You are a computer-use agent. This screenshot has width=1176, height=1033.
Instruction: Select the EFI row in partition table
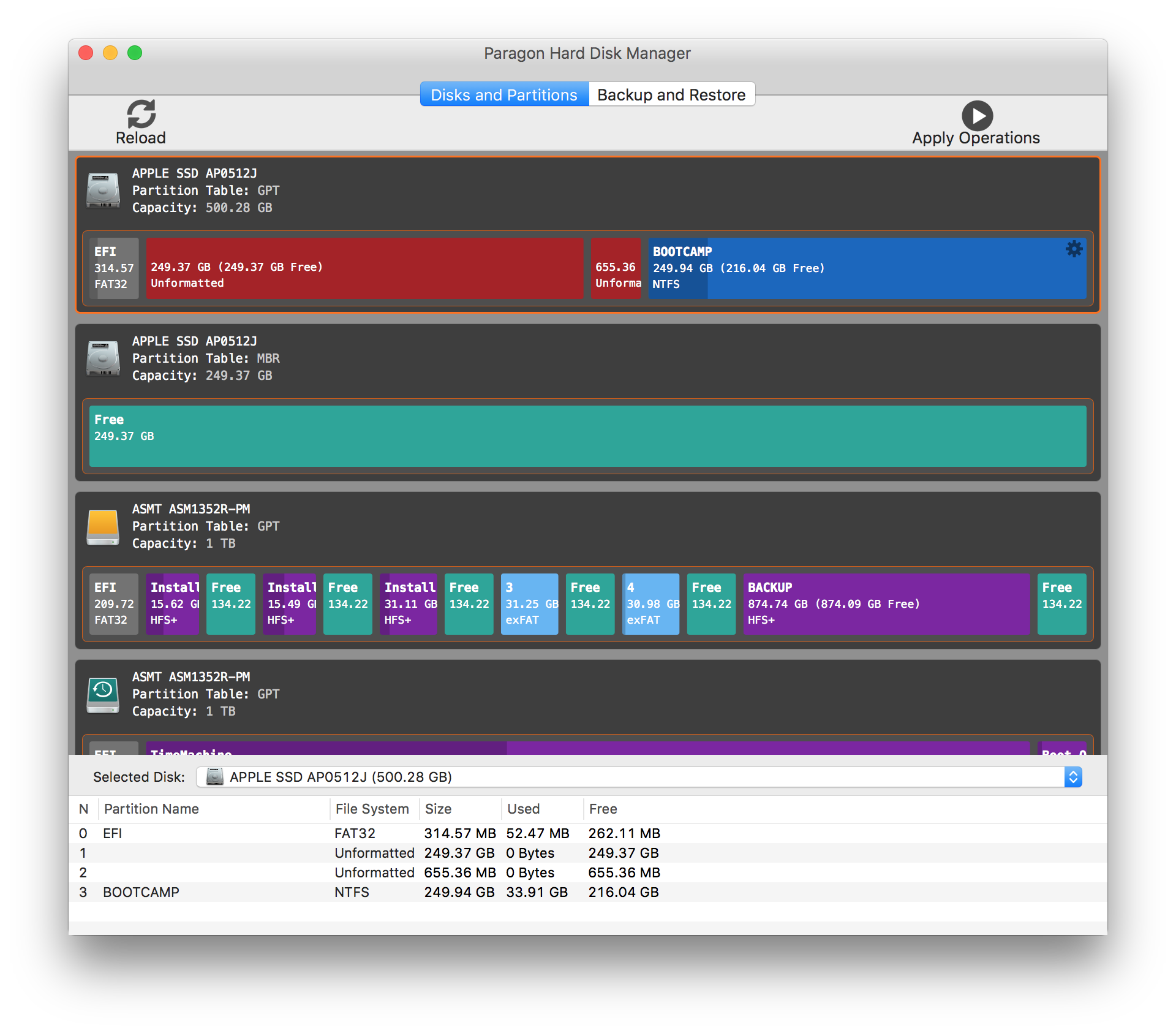[588, 833]
